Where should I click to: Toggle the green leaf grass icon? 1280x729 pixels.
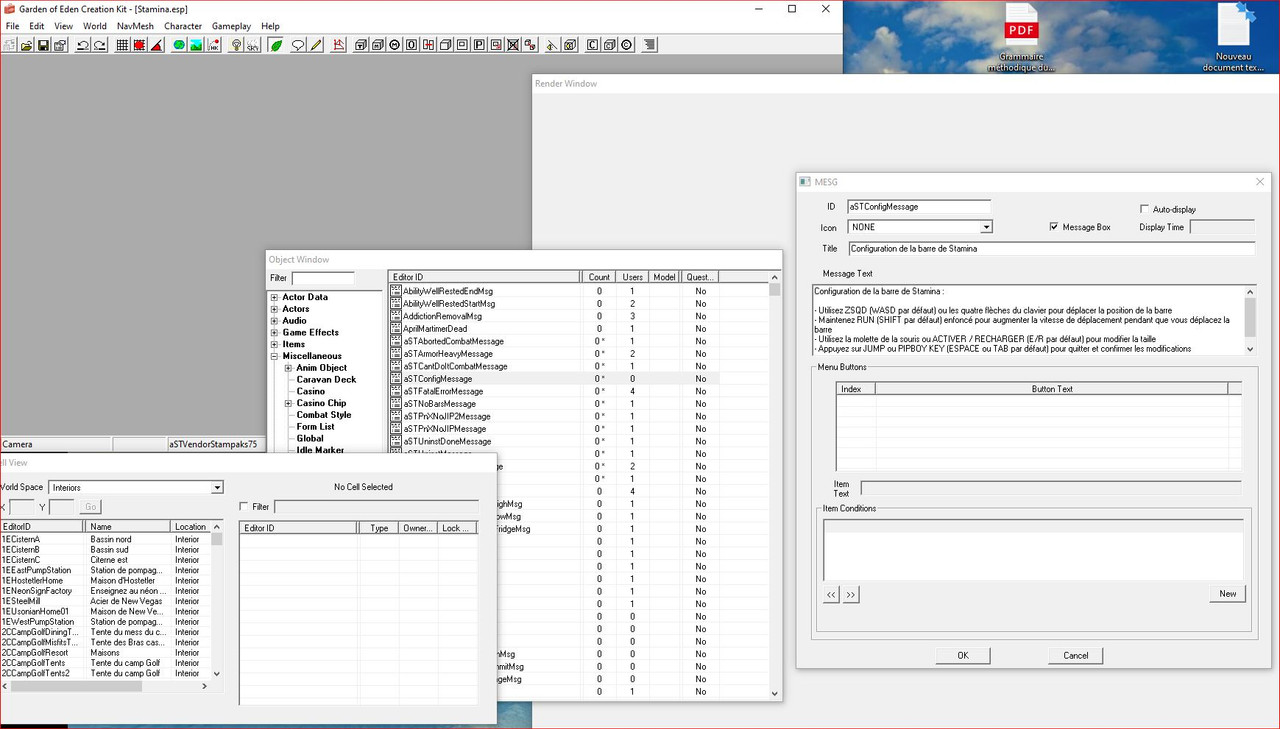click(276, 45)
